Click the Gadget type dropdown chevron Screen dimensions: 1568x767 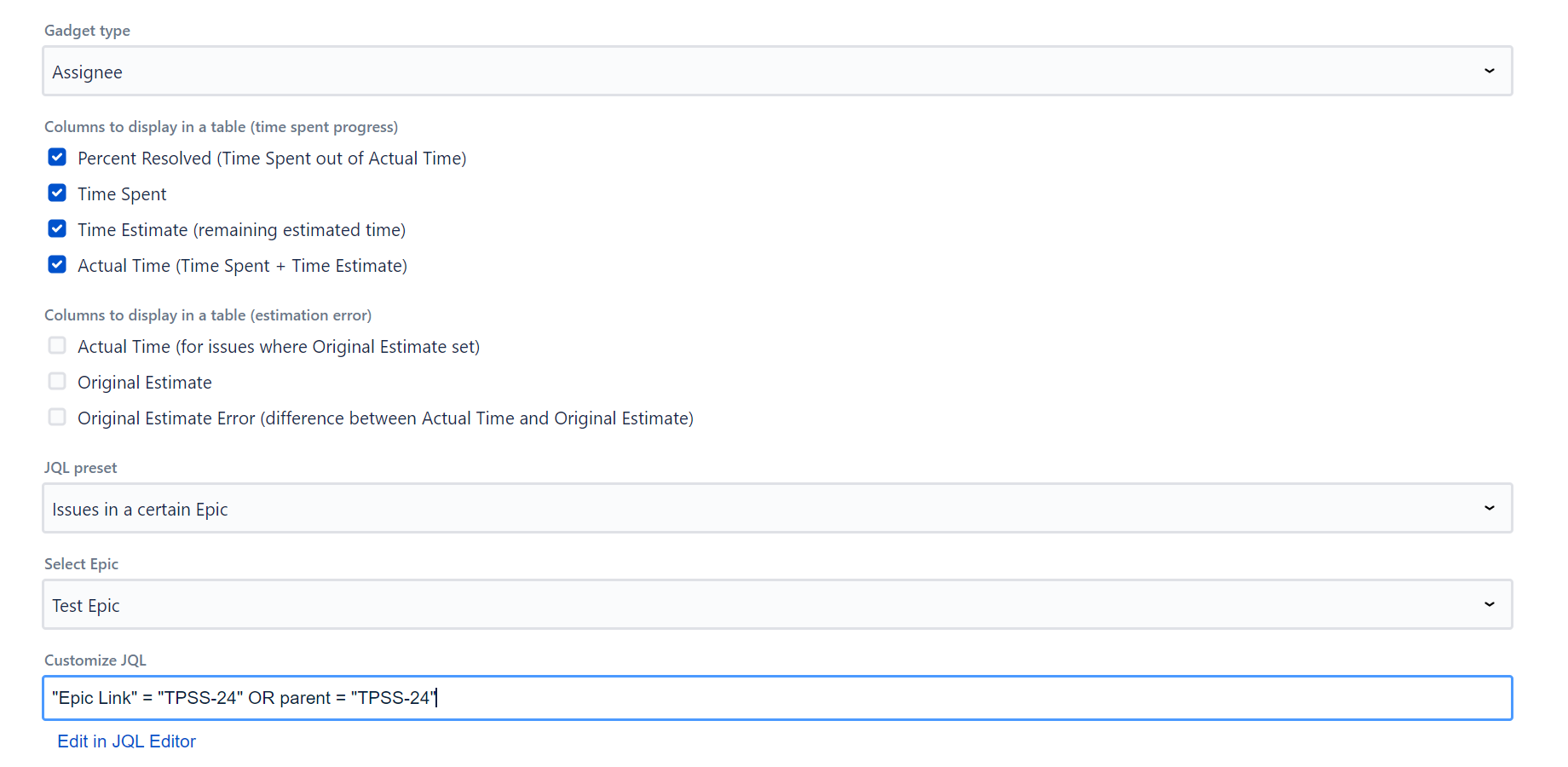(1489, 71)
